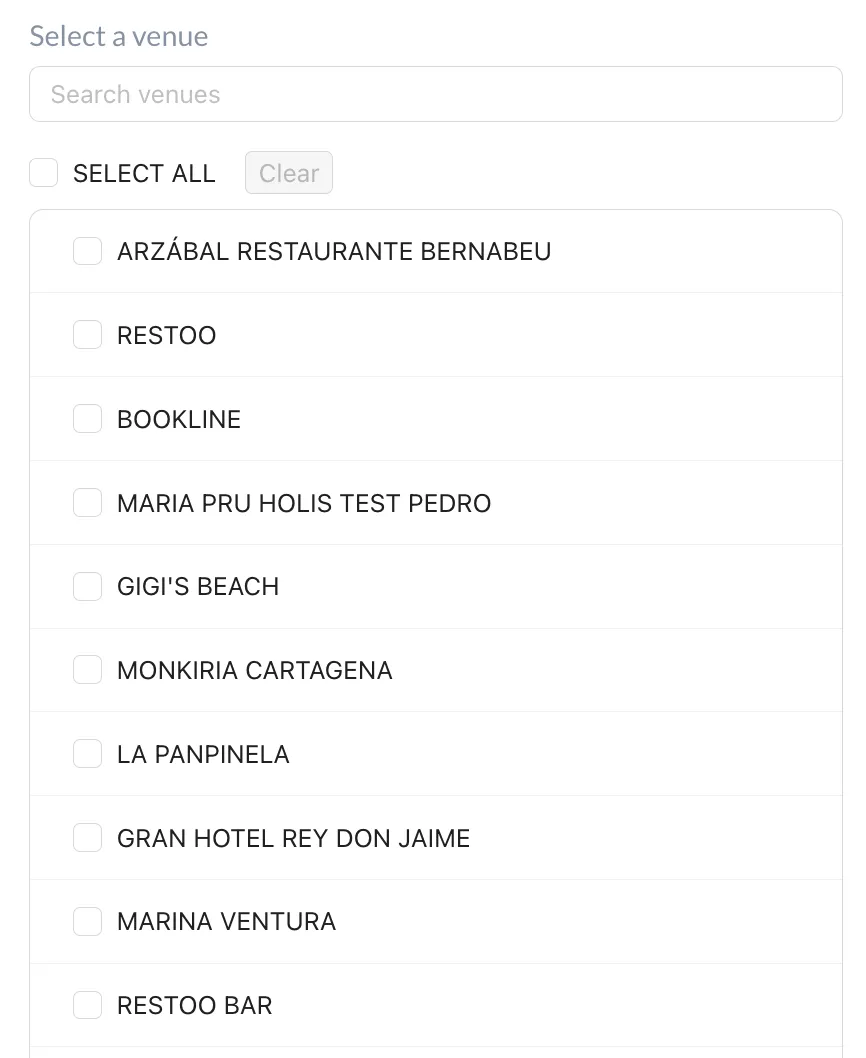Check the SELECT ALL checkbox
The image size is (866, 1058).
point(43,173)
